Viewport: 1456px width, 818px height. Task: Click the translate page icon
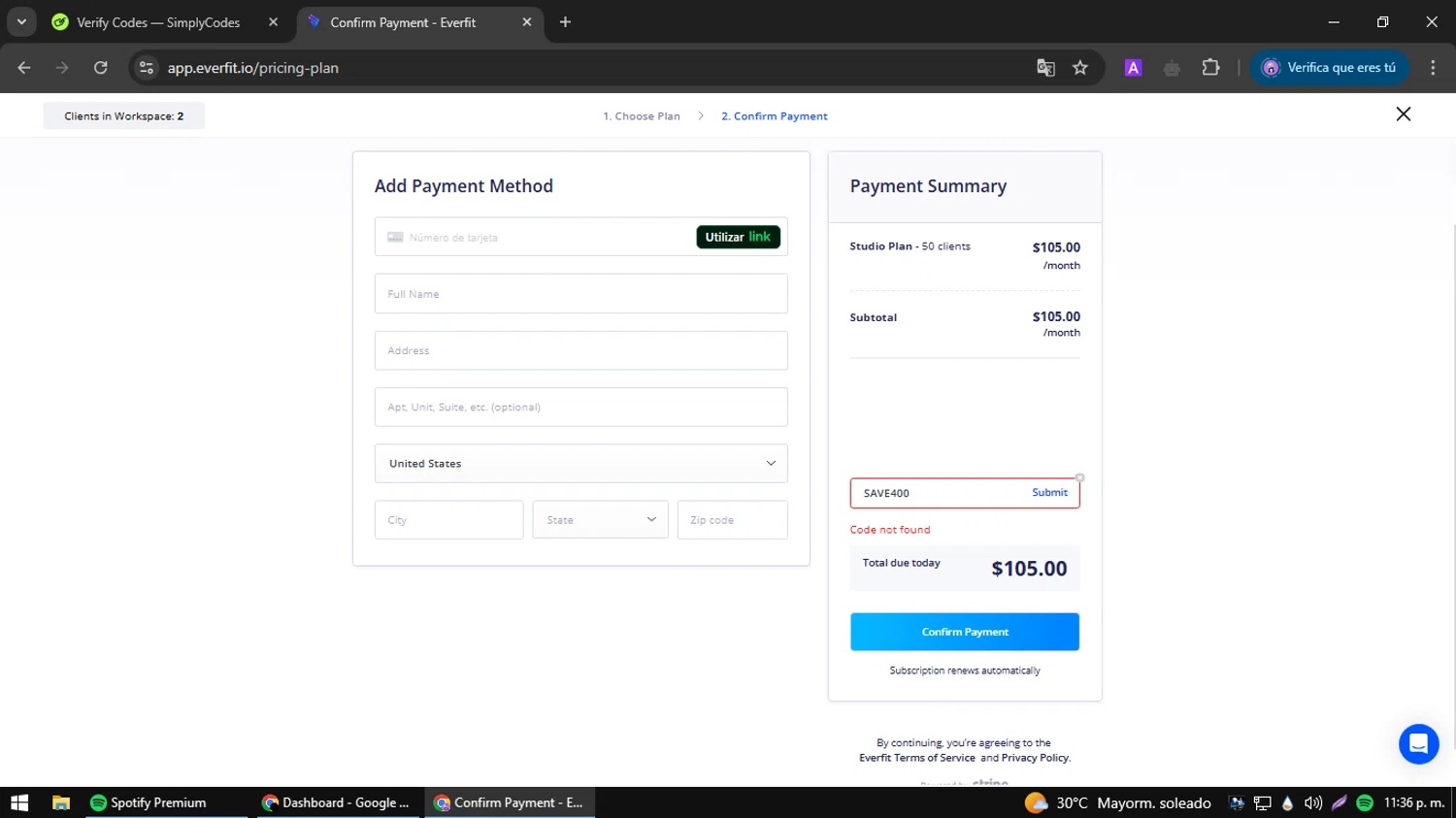pyautogui.click(x=1045, y=68)
